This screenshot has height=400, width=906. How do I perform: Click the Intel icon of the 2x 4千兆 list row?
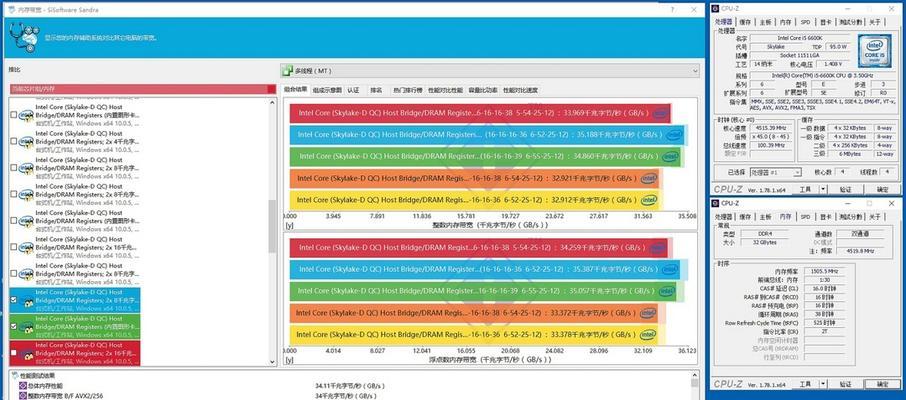(26, 142)
